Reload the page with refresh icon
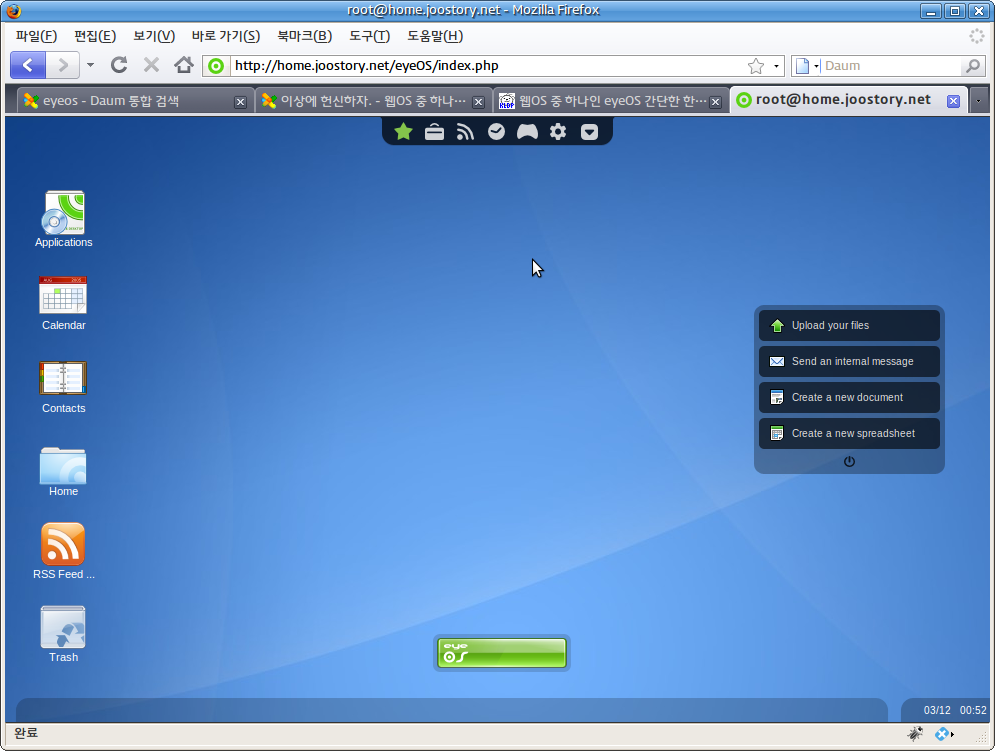This screenshot has height=751, width=995. (x=119, y=65)
